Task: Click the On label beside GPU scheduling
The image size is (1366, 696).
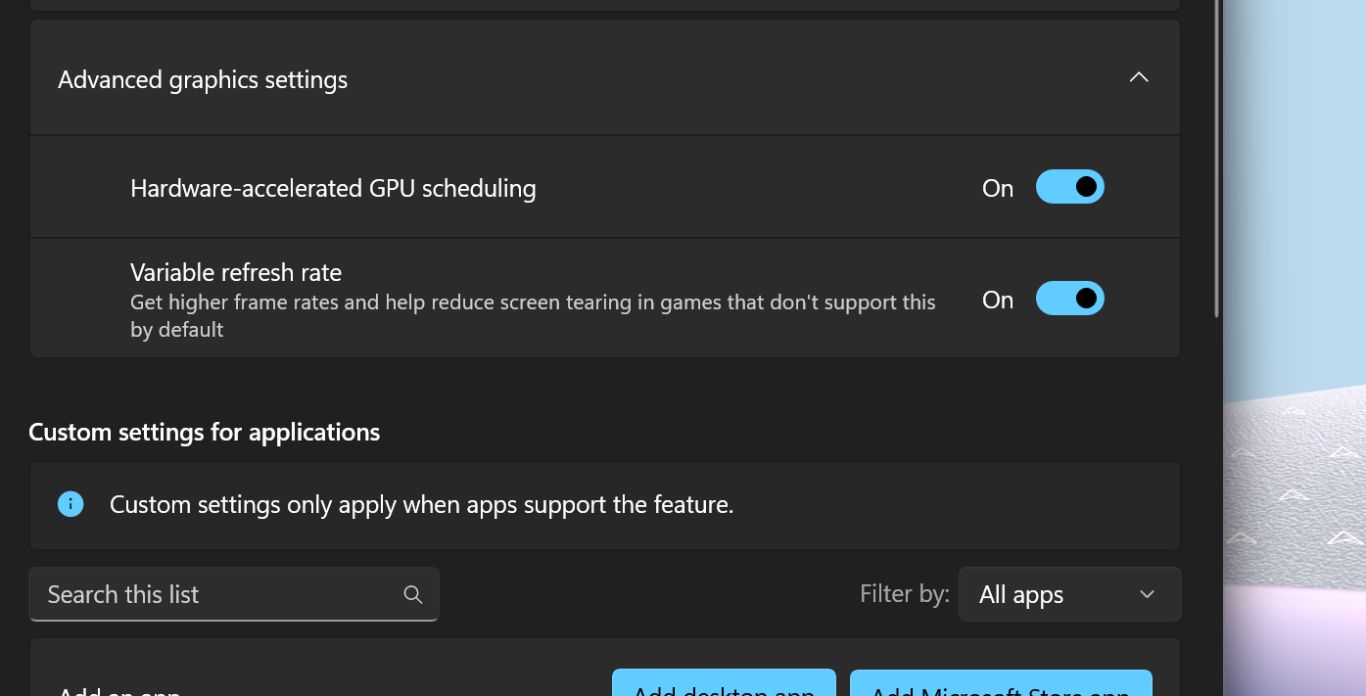Action: pyautogui.click(x=997, y=188)
